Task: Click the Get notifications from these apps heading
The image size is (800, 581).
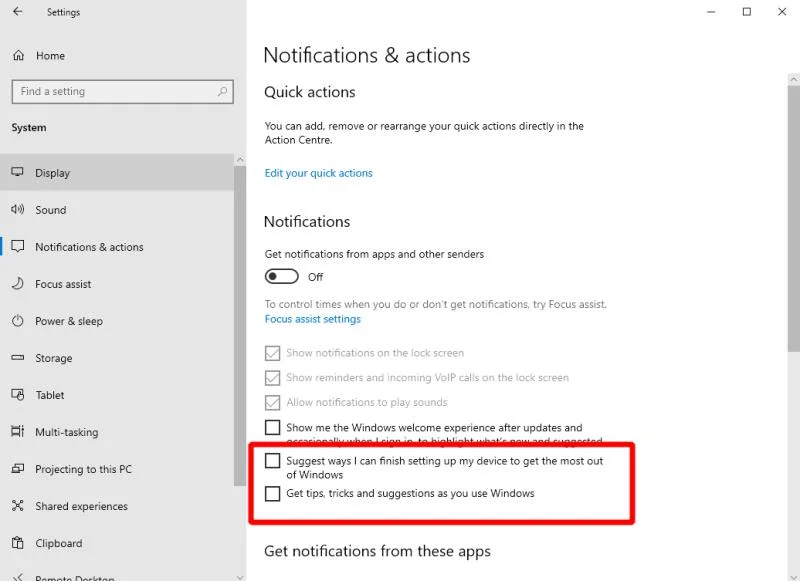Action: coord(378,551)
